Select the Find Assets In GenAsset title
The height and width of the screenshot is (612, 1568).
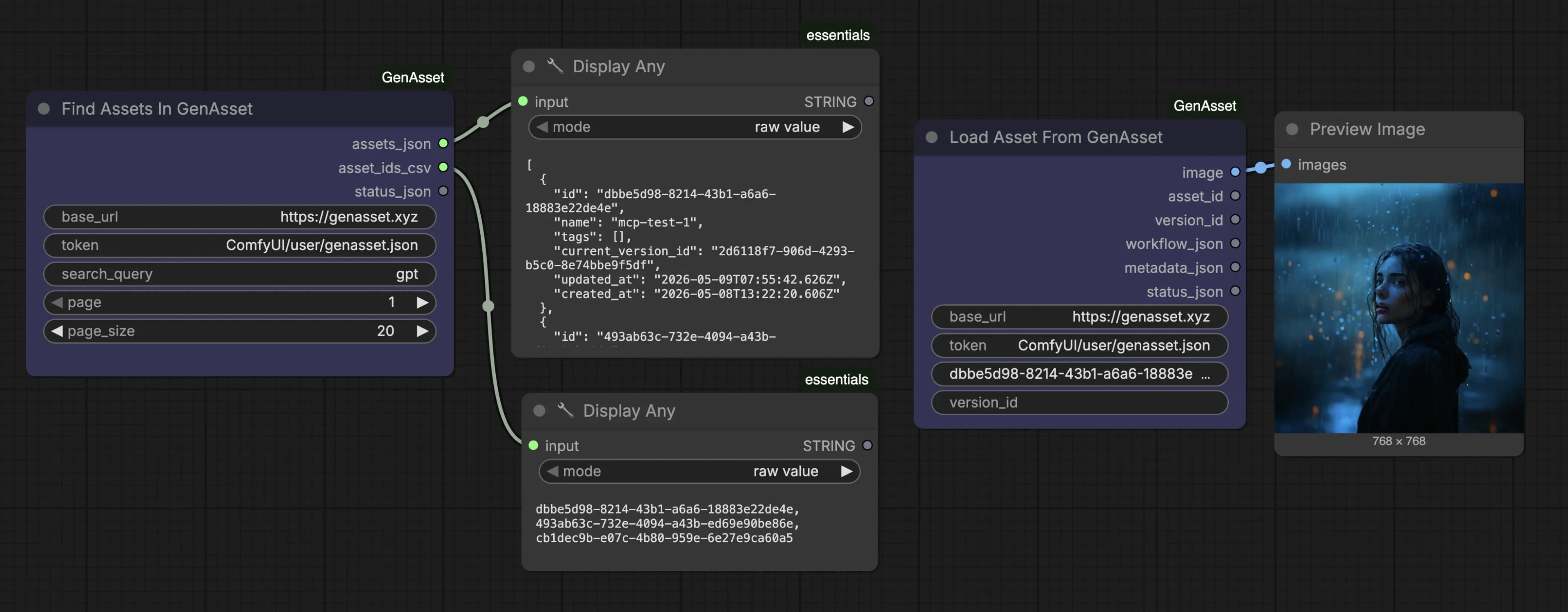tap(156, 109)
